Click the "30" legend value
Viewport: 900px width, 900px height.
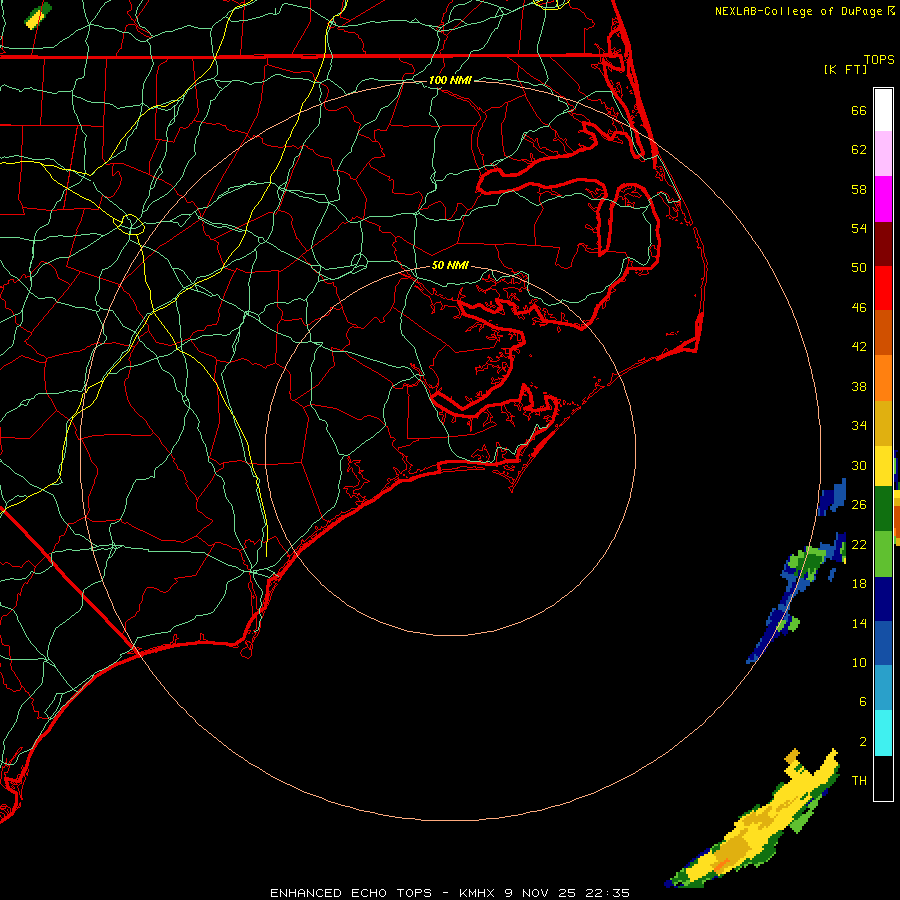point(859,465)
